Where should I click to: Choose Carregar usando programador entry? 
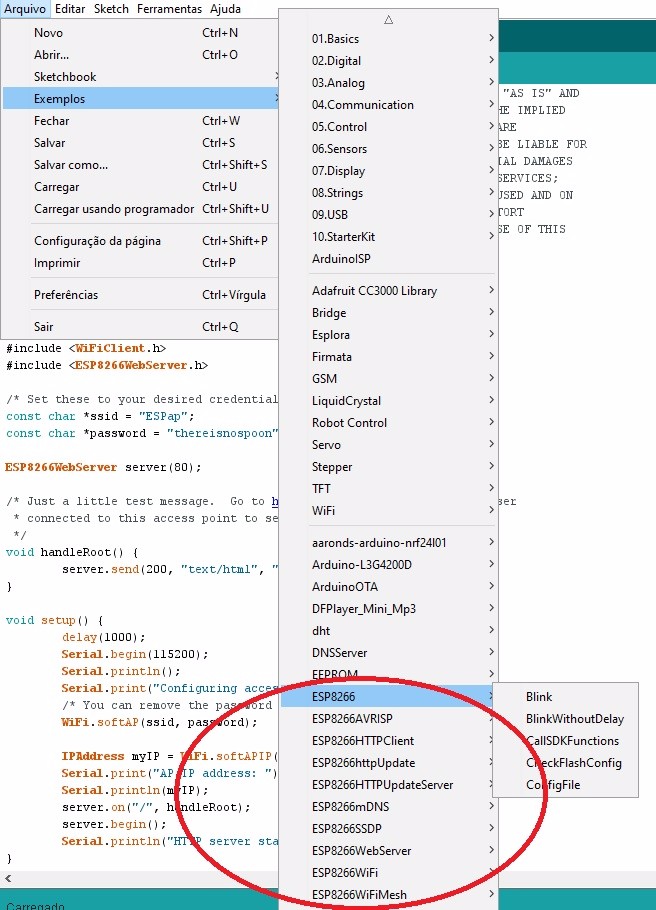point(140,209)
